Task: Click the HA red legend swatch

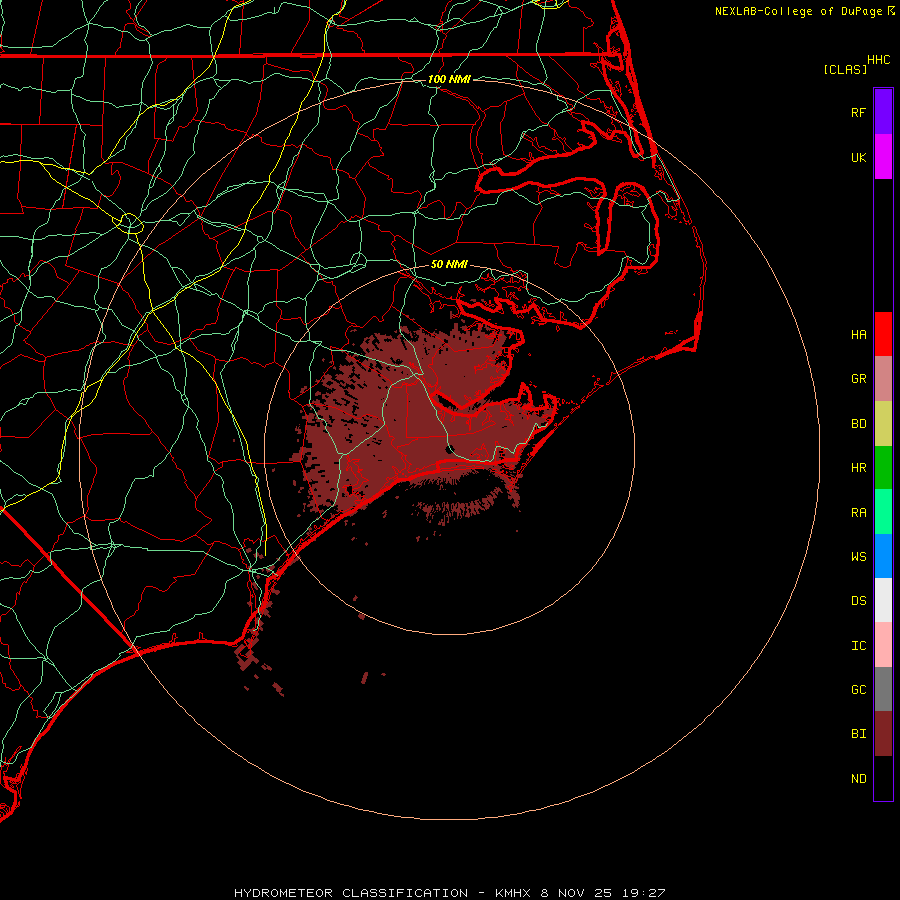Action: (x=883, y=334)
